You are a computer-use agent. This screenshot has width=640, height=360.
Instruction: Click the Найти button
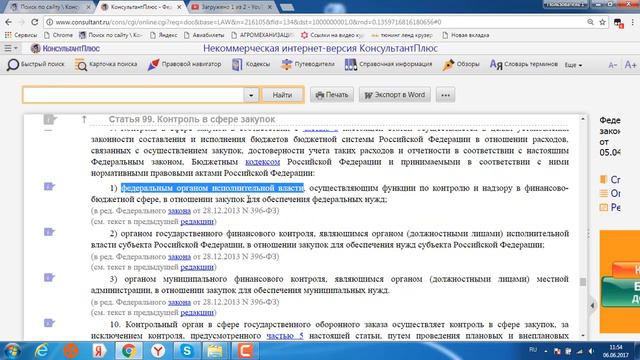282,95
